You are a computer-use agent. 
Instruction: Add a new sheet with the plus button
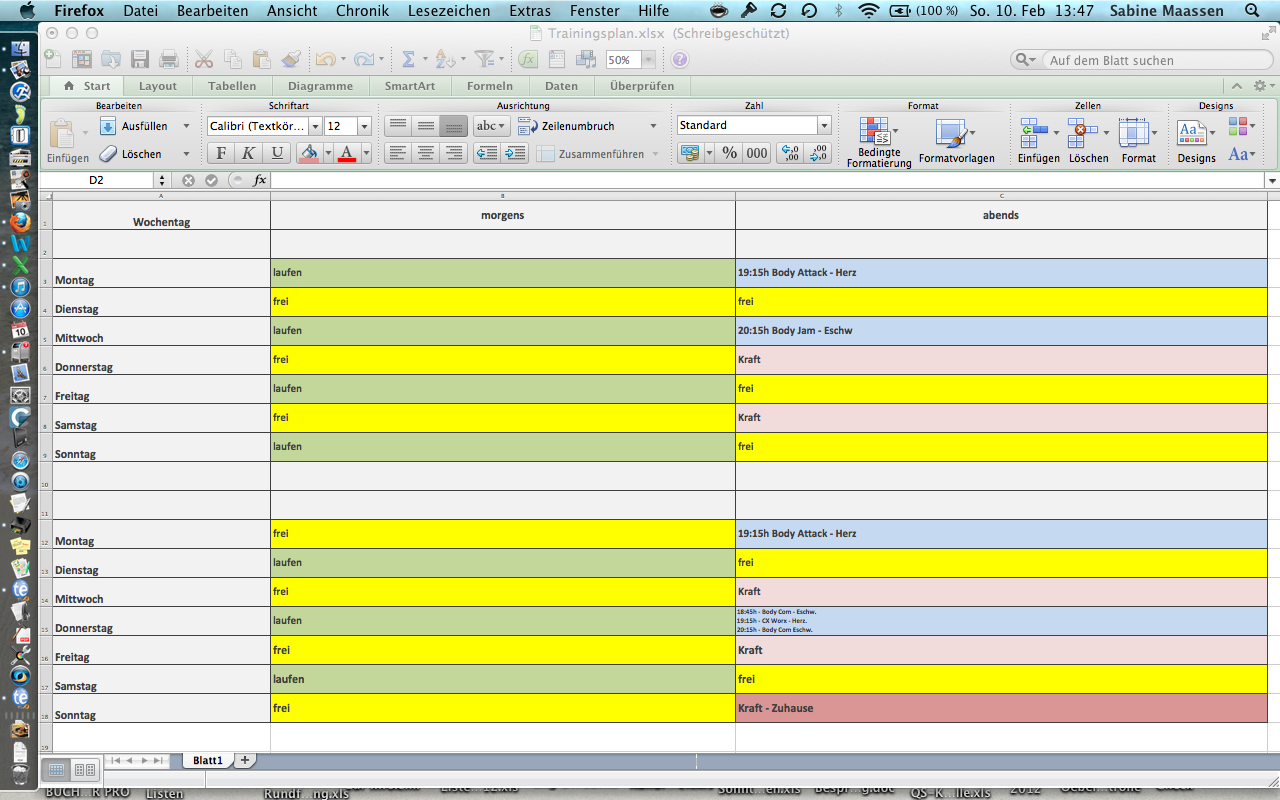coord(245,760)
